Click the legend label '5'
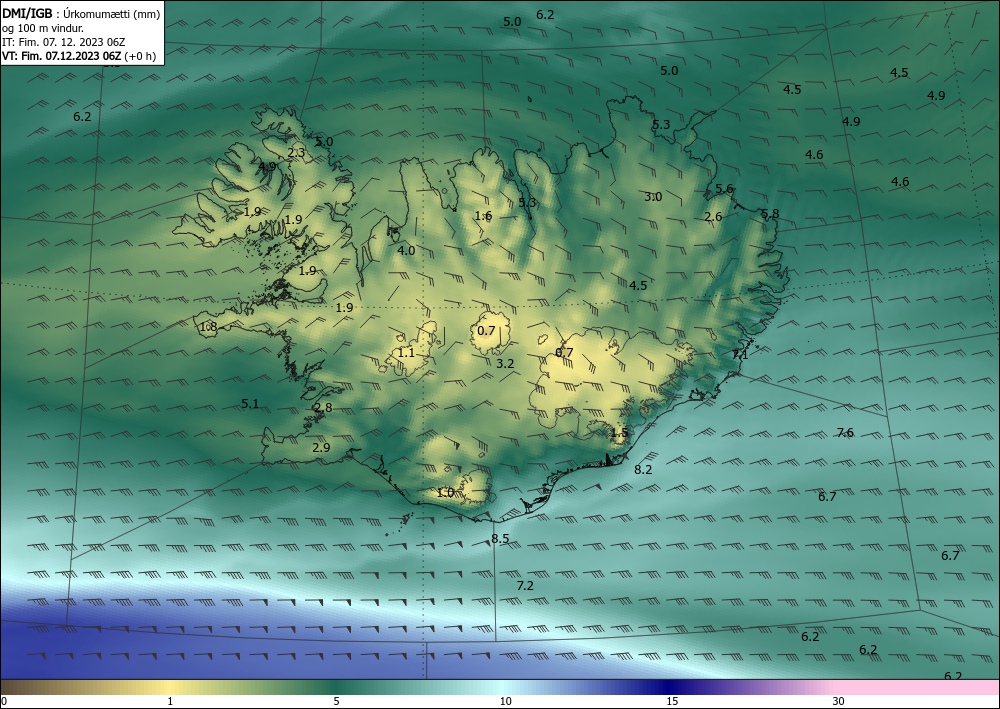This screenshot has width=1000, height=709. [336, 701]
